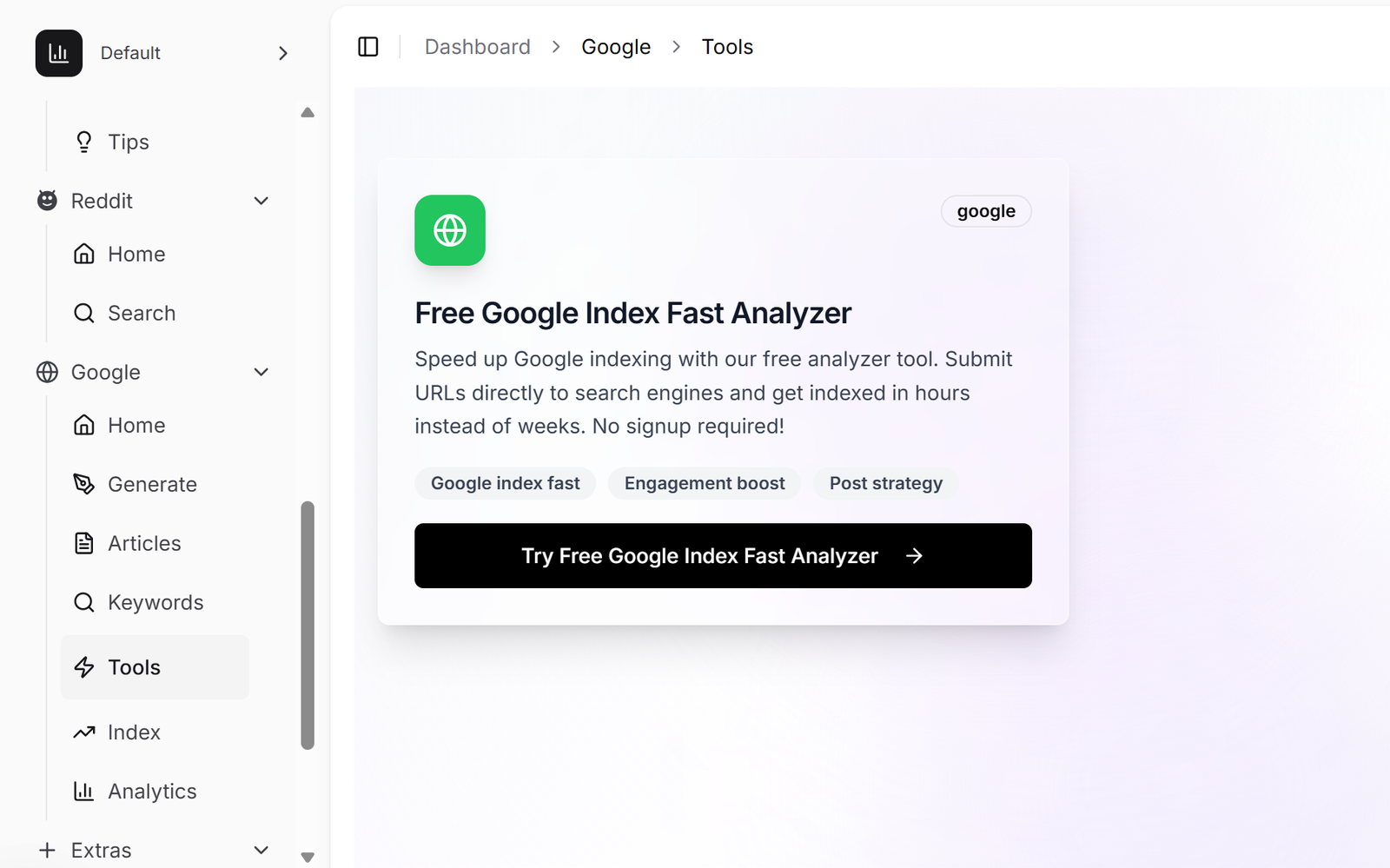Open Index via the trending arrow icon
The image size is (1390, 868).
(84, 732)
